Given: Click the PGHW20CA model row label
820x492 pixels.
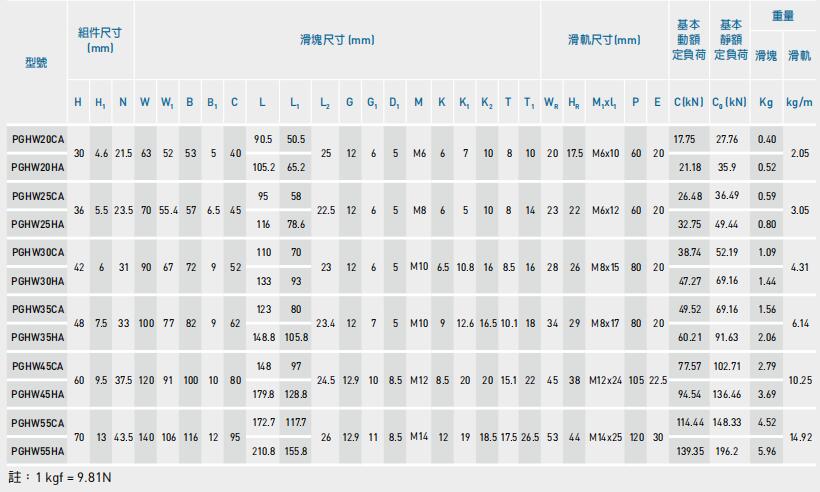Looking at the screenshot, I should coord(37,138).
